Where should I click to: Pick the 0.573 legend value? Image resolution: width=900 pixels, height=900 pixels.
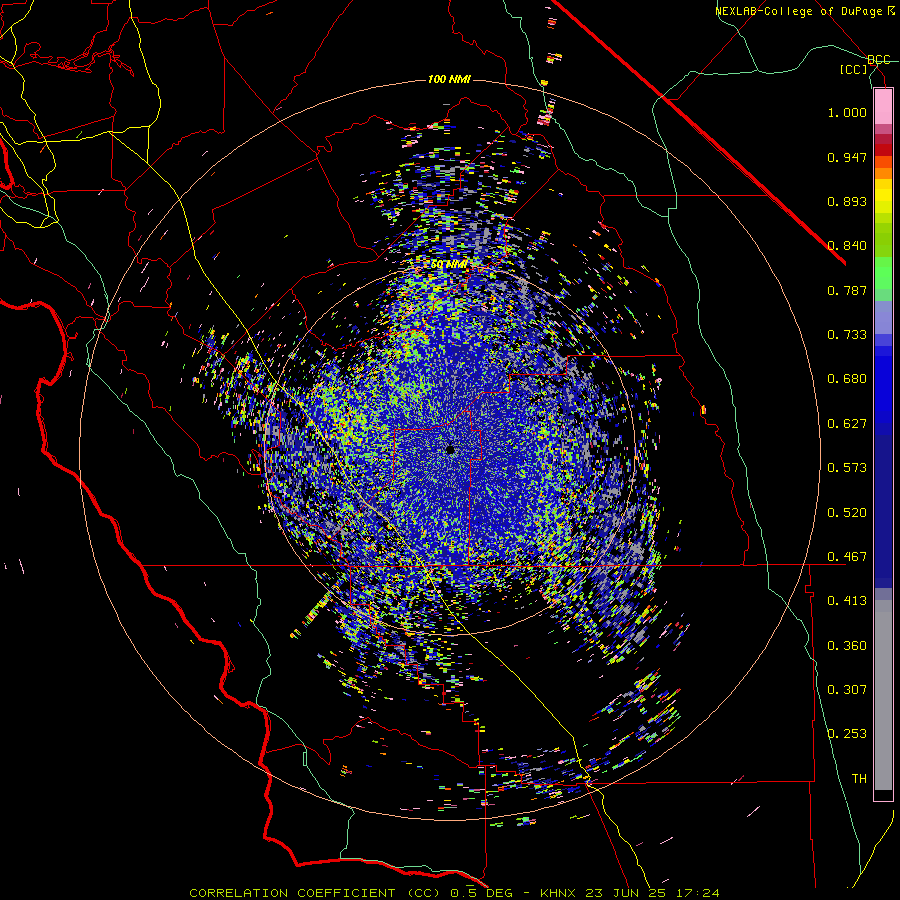click(x=847, y=468)
